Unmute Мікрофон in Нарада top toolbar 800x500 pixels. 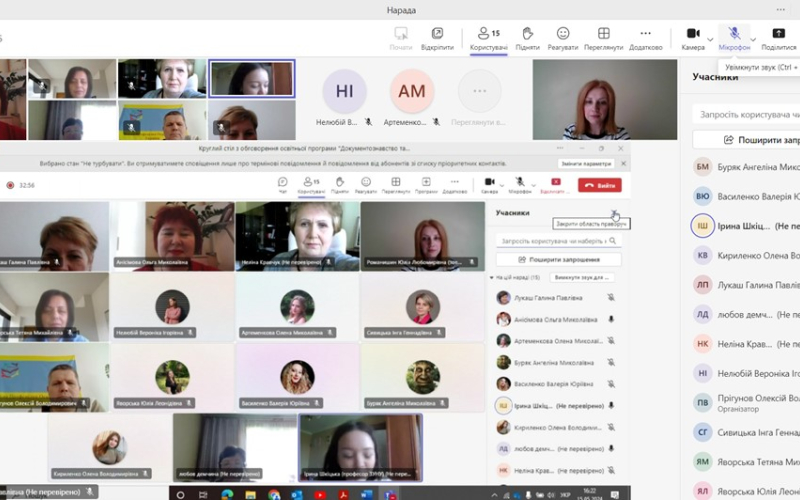tap(734, 39)
